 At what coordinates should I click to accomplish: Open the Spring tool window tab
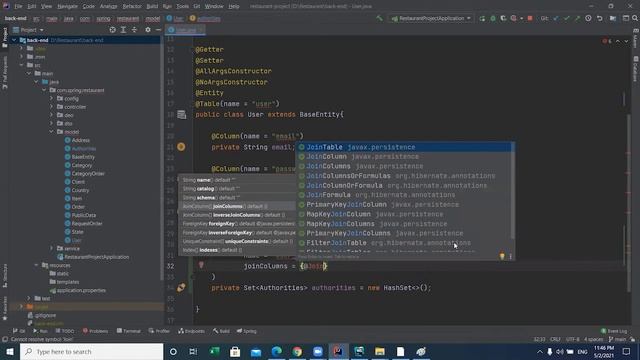[247, 331]
